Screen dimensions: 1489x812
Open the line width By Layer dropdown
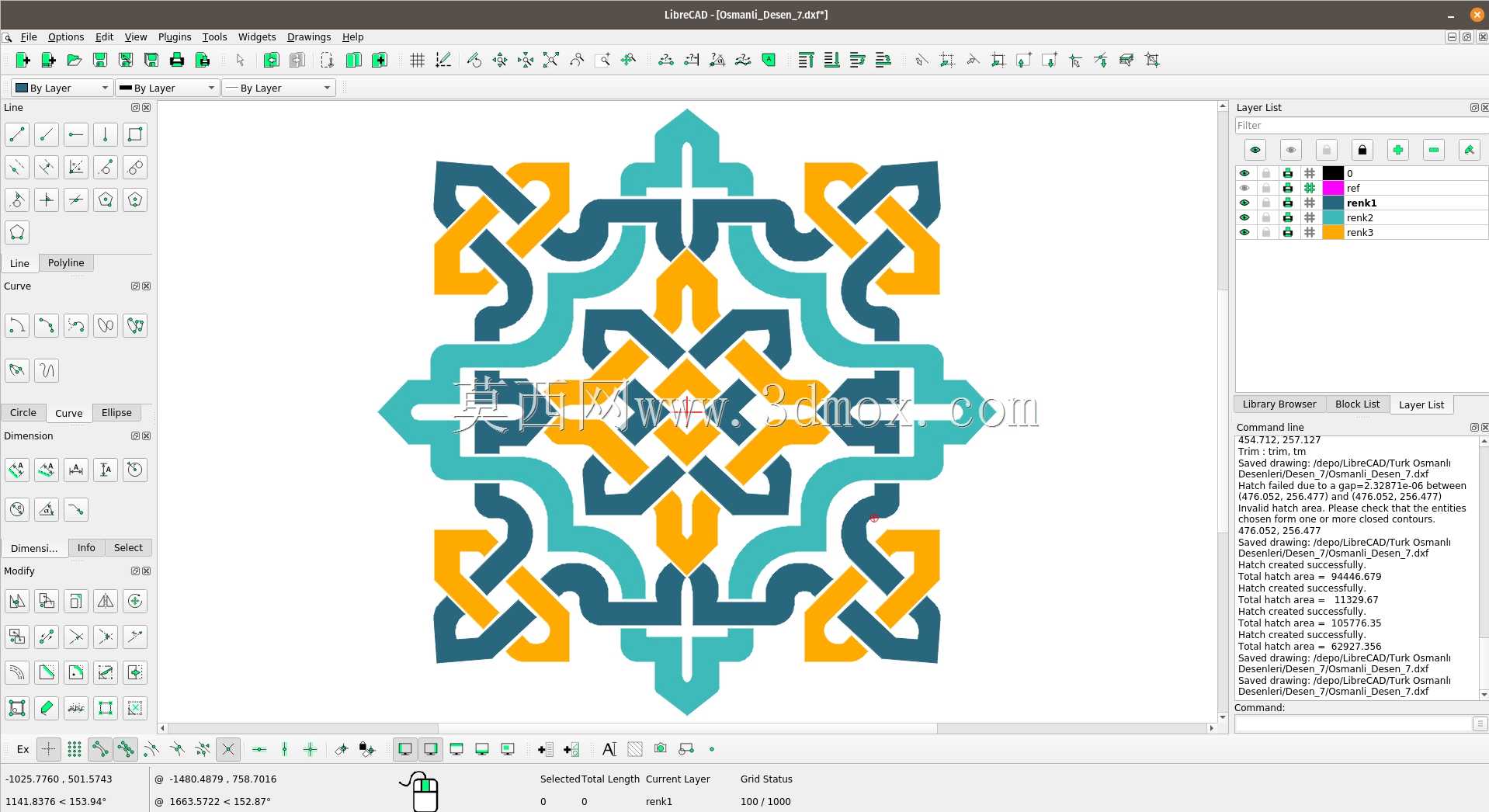pyautogui.click(x=167, y=88)
